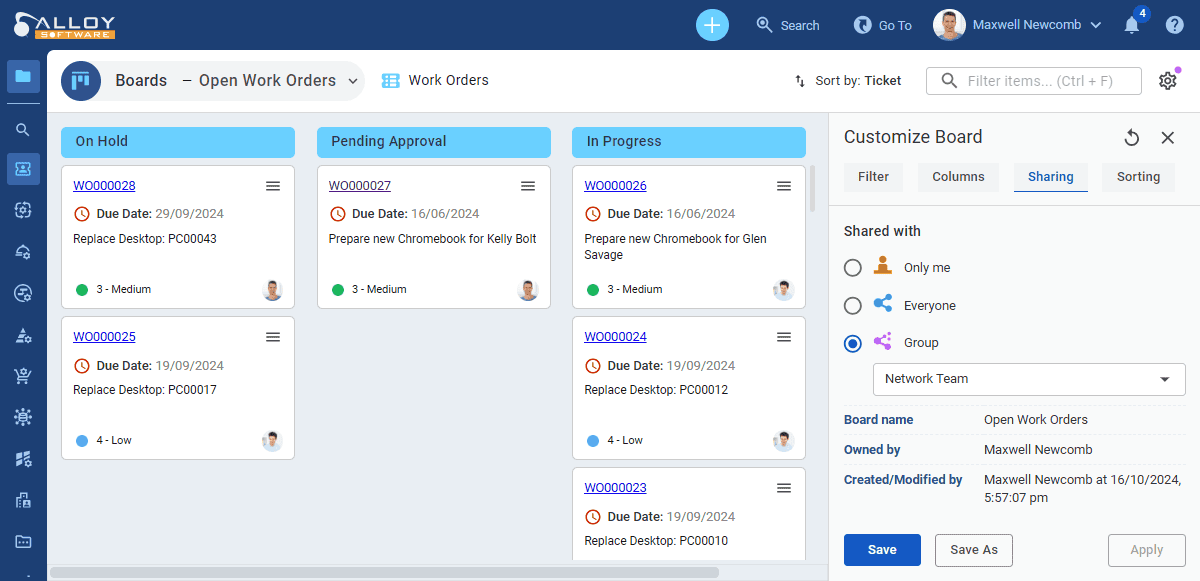Click the Save button
1200x581 pixels.
point(882,550)
